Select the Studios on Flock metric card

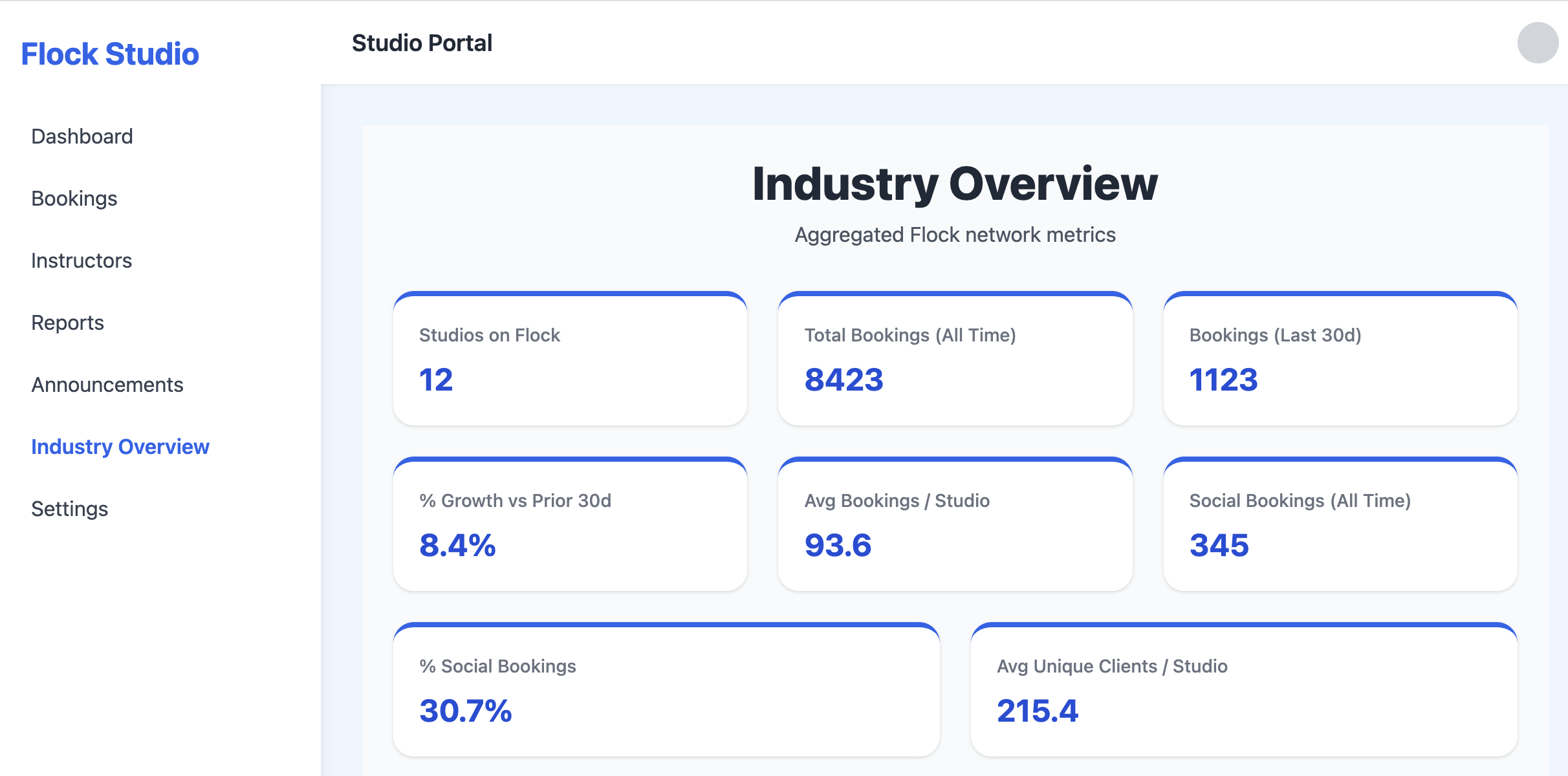coord(569,359)
